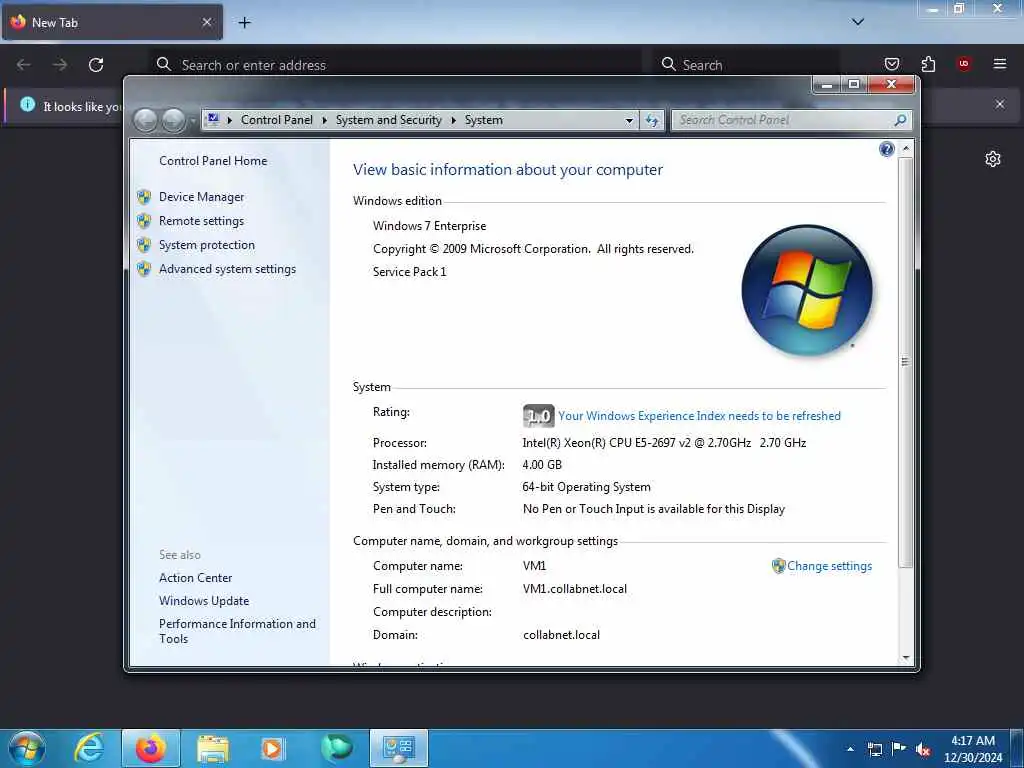This screenshot has width=1024, height=768.
Task: Click the Firefox reload button
Action: 96,65
